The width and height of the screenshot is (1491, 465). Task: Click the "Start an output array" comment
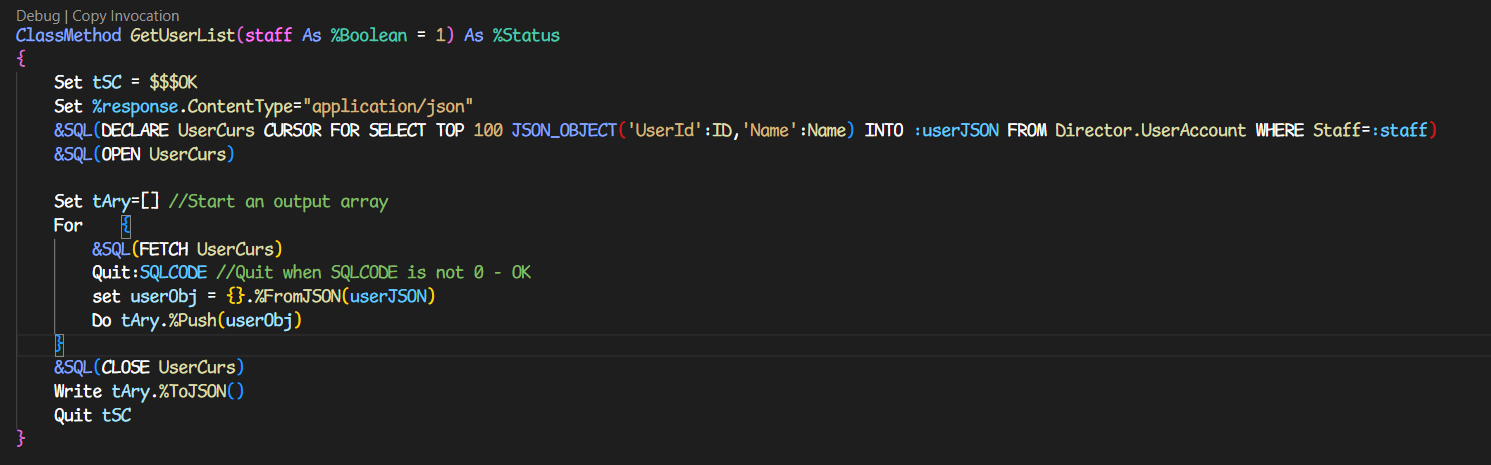(278, 202)
